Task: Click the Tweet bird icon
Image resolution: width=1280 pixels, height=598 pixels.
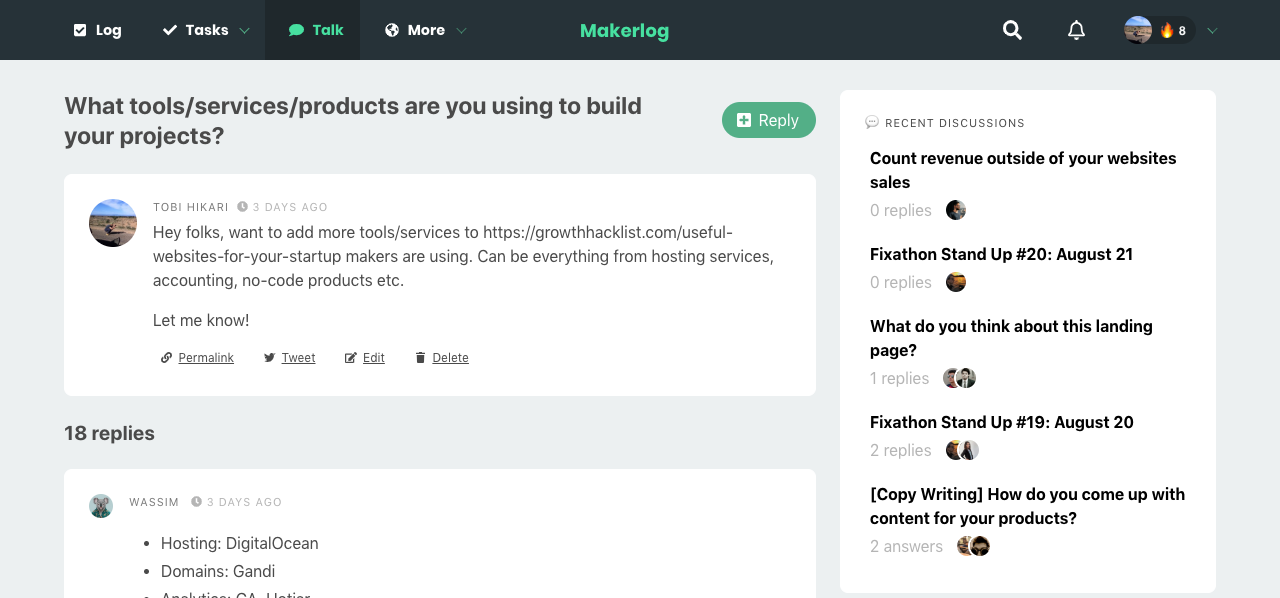Action: tap(269, 358)
